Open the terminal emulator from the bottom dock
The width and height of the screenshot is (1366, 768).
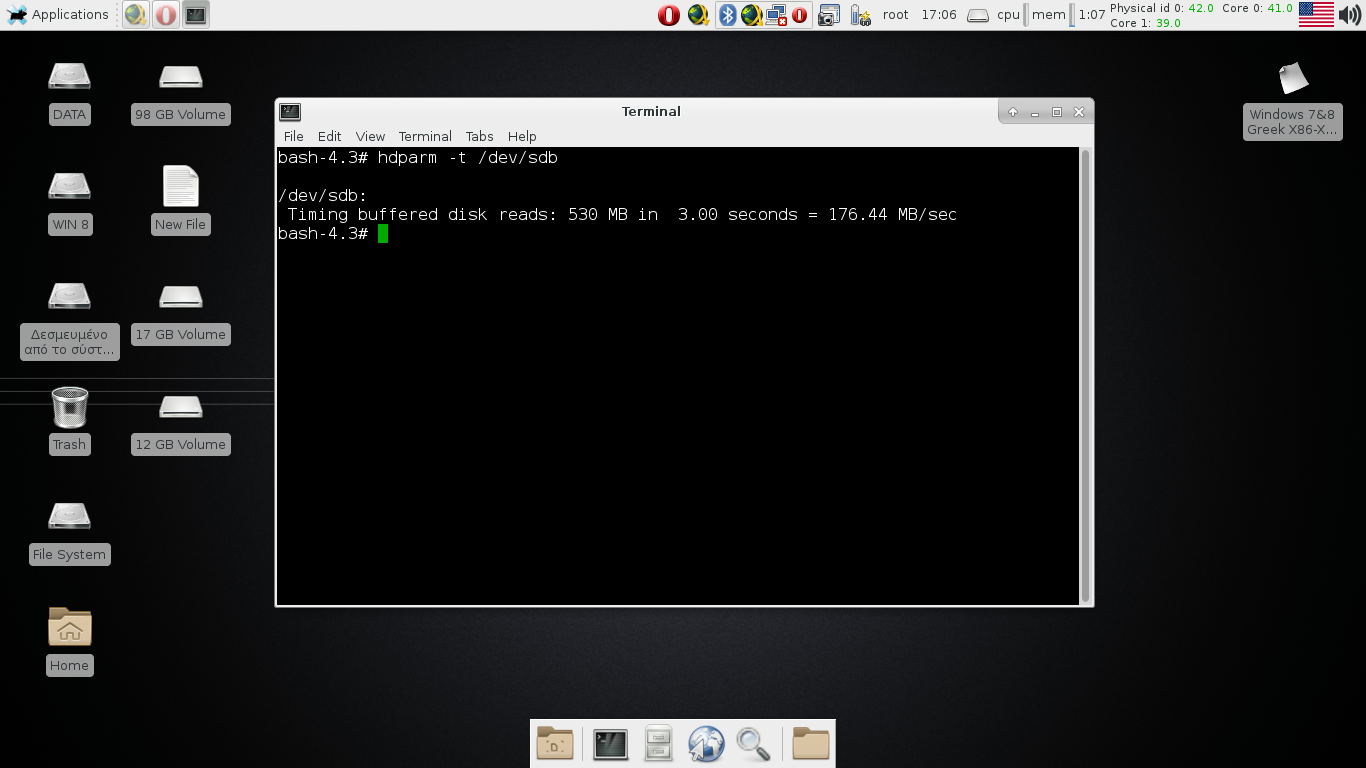[x=610, y=744]
